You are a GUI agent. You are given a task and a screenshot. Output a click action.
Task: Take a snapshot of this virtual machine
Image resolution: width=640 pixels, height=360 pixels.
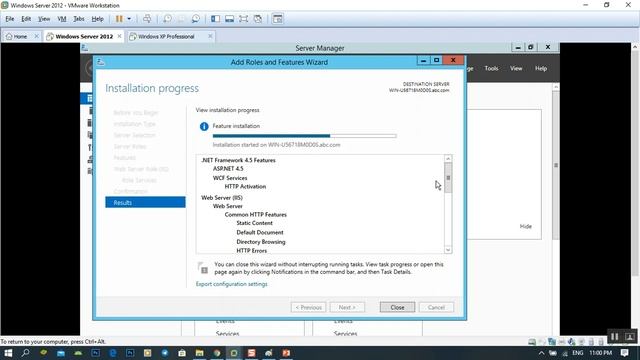pos(167,19)
